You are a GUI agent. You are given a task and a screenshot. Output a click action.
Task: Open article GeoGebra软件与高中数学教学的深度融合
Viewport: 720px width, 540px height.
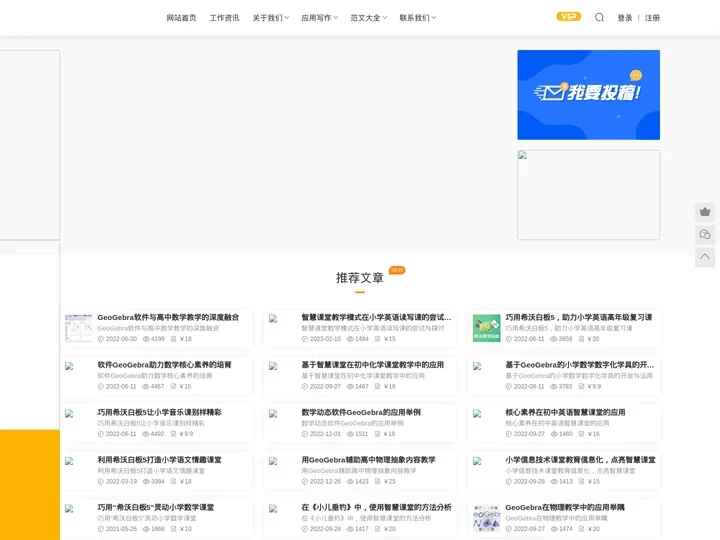coord(168,317)
